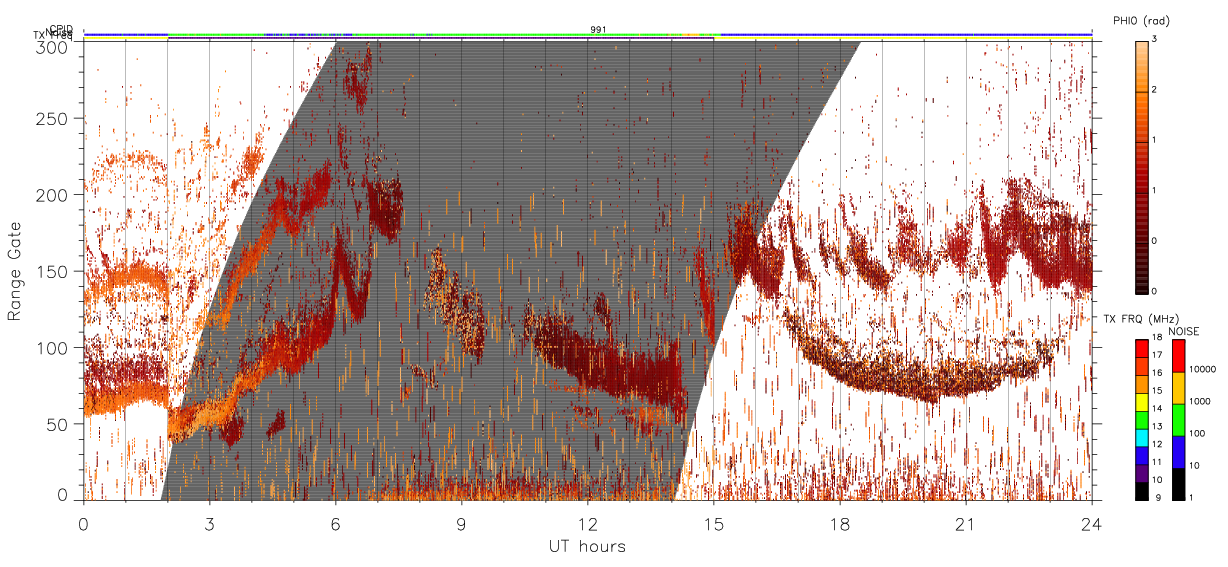Click the '991' label above the plot
This screenshot has height=567, width=1228.
point(598,30)
